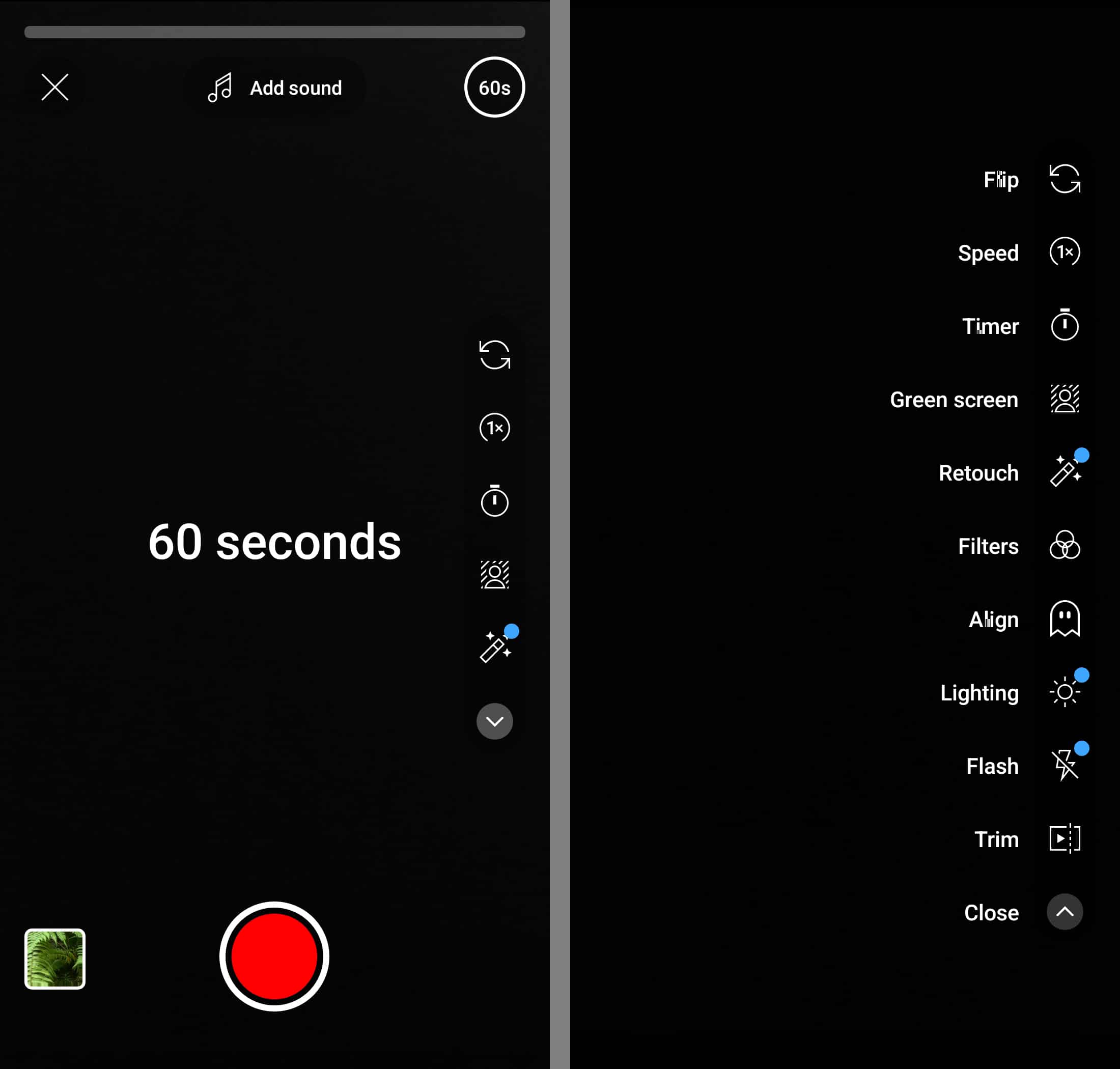Tap Add sound menu item

point(275,88)
